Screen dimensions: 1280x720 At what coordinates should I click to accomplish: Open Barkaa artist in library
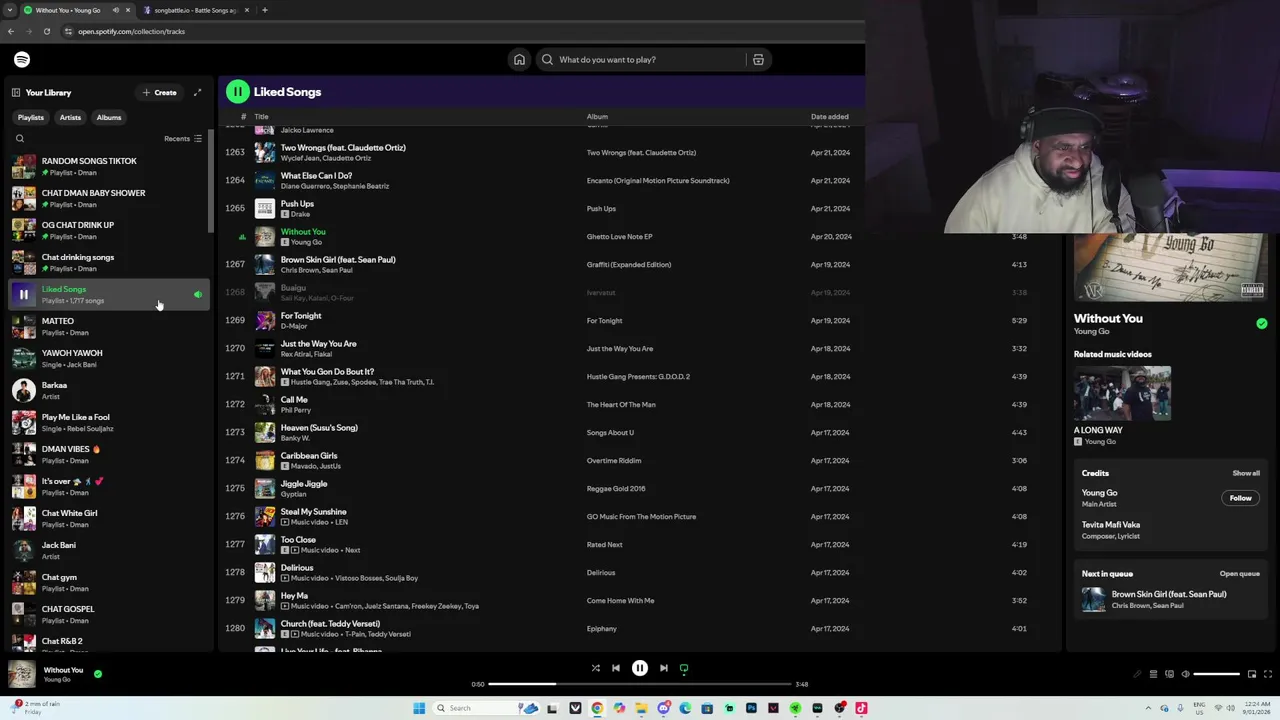click(108, 390)
